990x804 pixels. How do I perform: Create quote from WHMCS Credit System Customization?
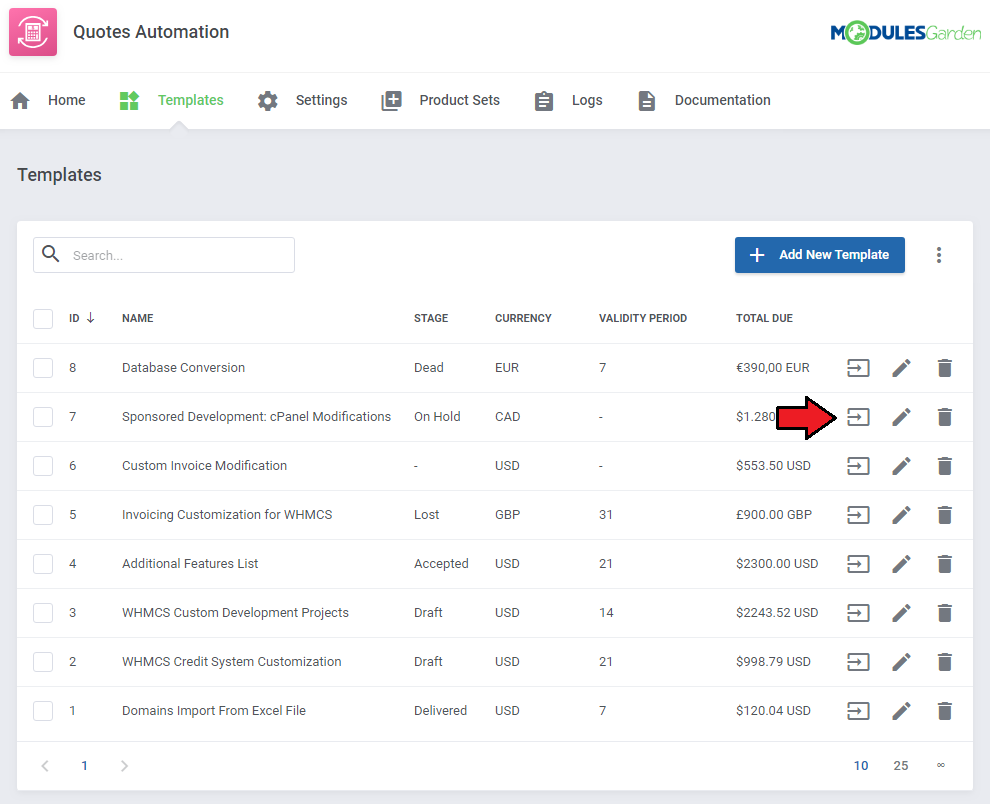[858, 662]
